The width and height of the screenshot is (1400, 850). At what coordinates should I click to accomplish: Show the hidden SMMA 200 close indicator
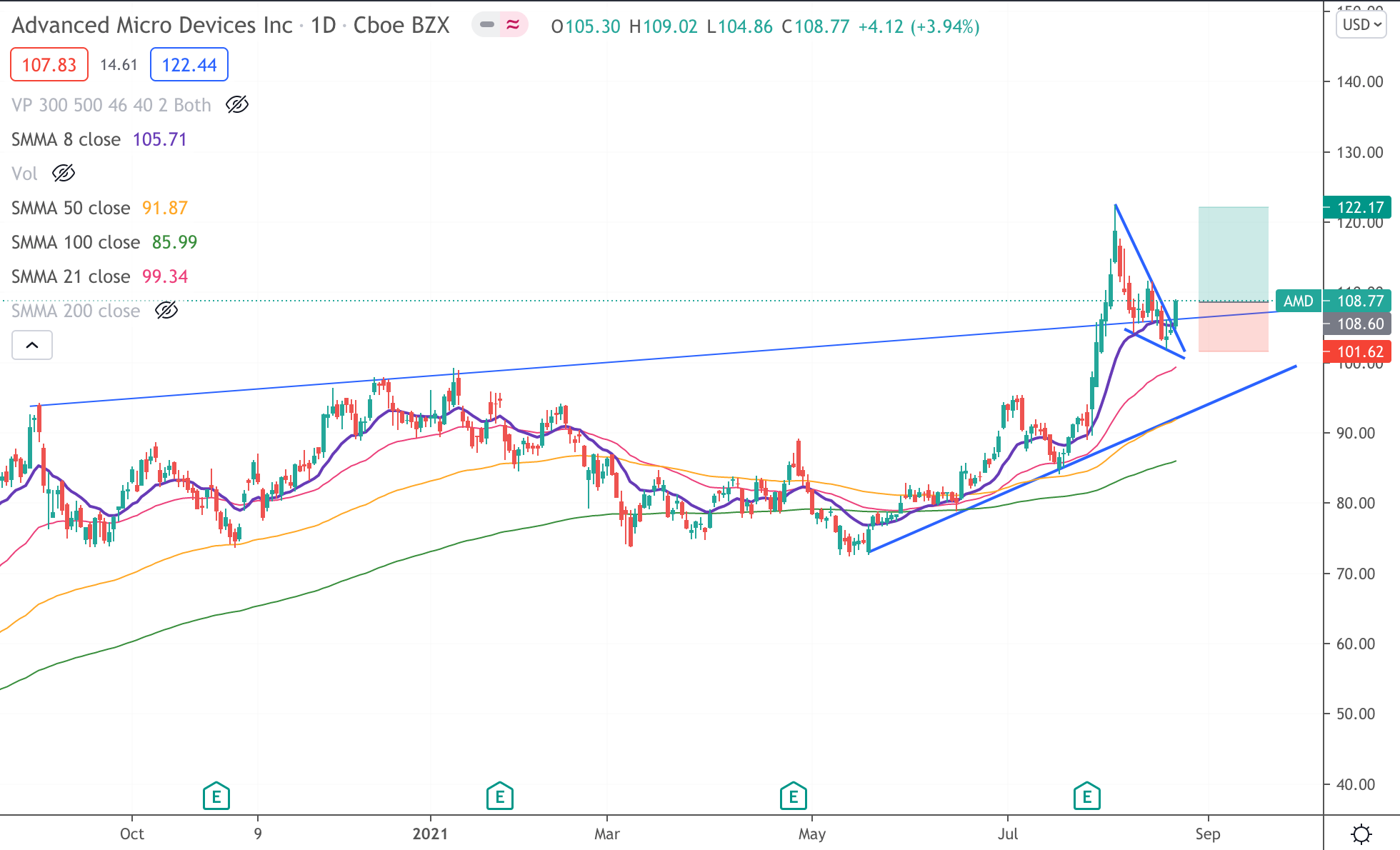pyautogui.click(x=166, y=311)
